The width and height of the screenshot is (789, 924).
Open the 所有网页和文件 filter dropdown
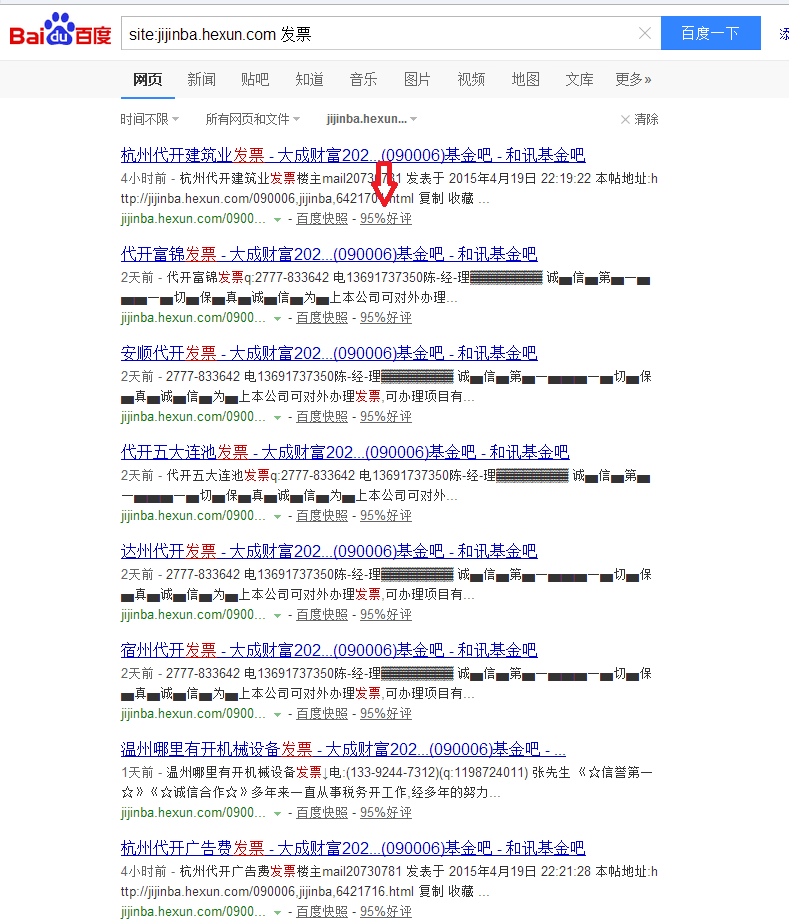pos(253,119)
